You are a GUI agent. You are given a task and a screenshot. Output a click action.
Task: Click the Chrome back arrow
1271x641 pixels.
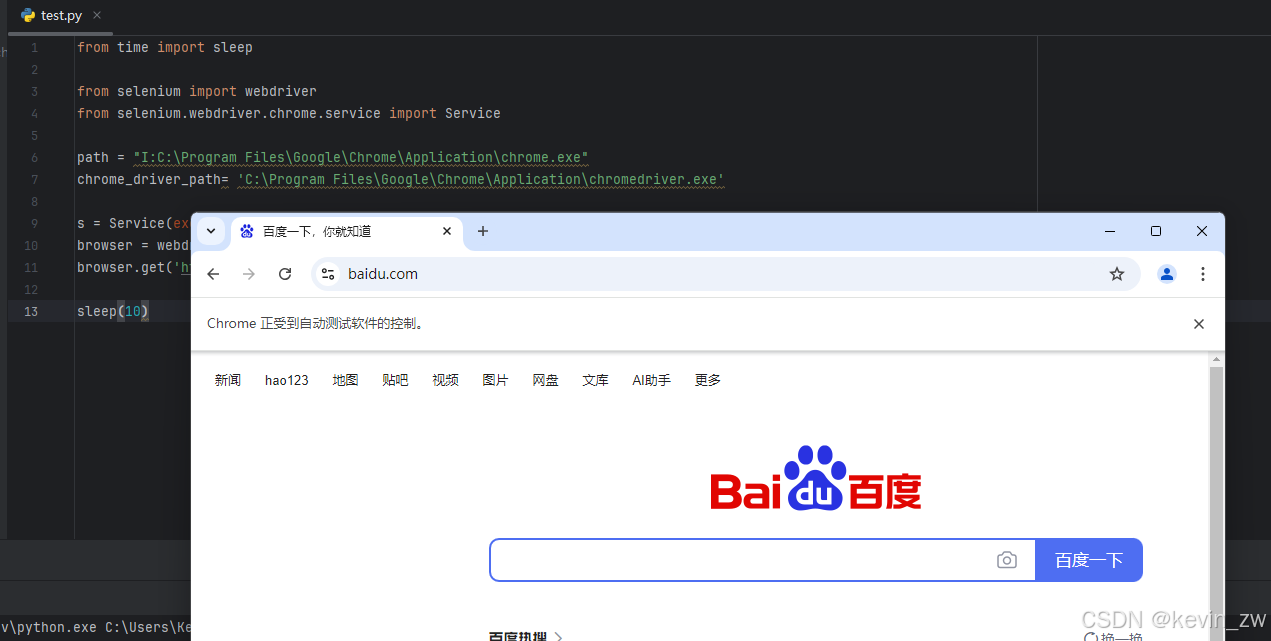[x=213, y=274]
